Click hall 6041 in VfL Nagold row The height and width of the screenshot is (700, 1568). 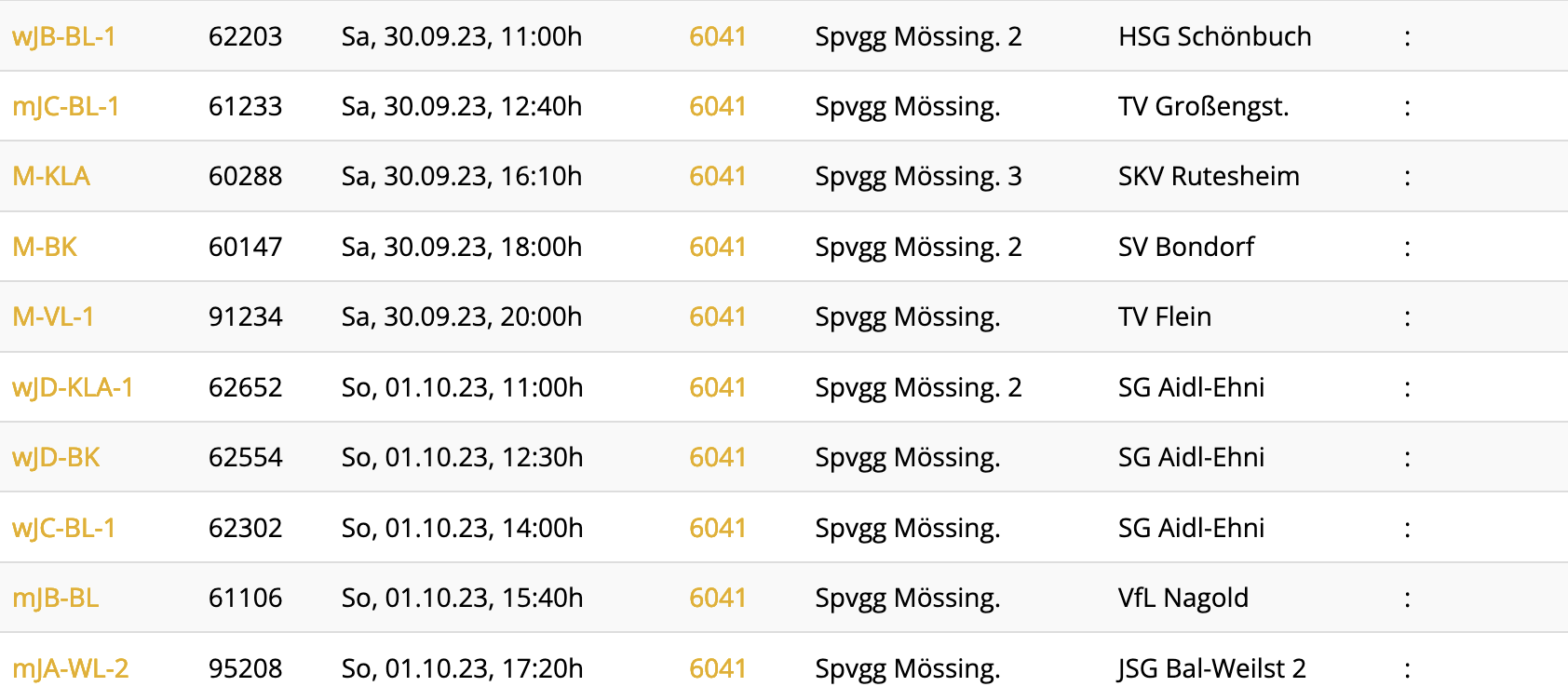718,599
